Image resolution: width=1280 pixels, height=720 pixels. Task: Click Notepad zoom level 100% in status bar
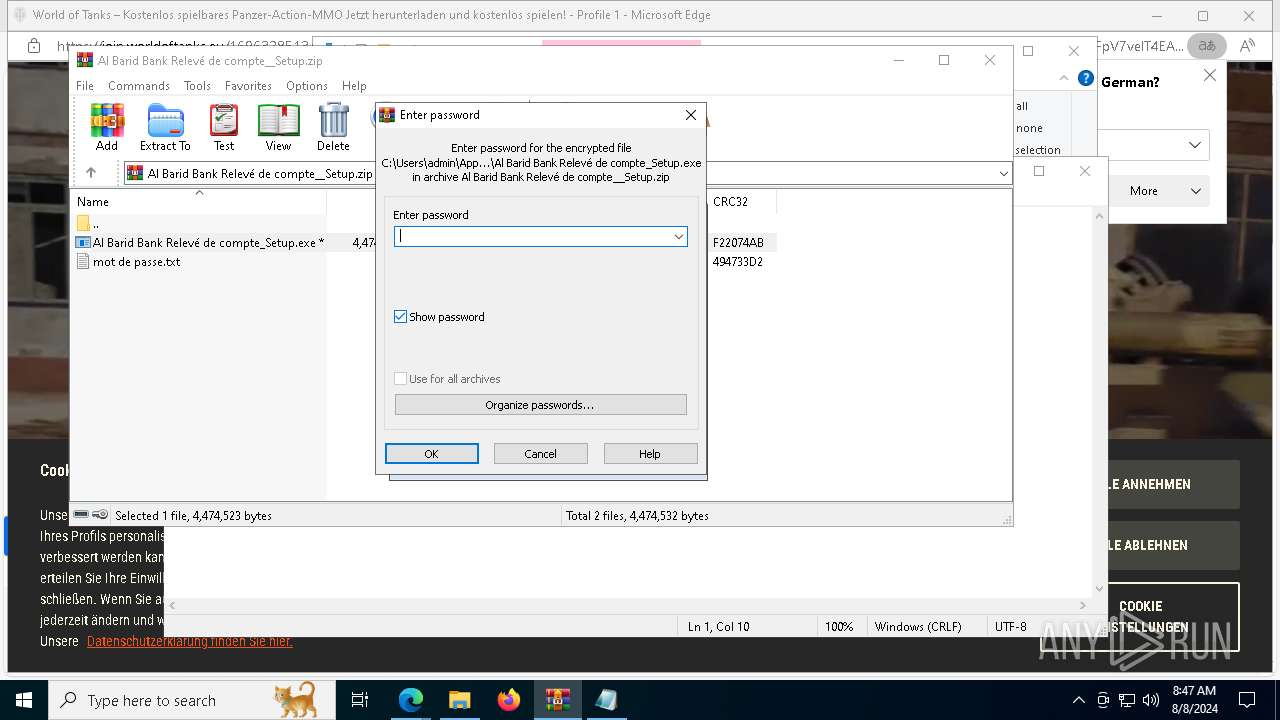(839, 627)
